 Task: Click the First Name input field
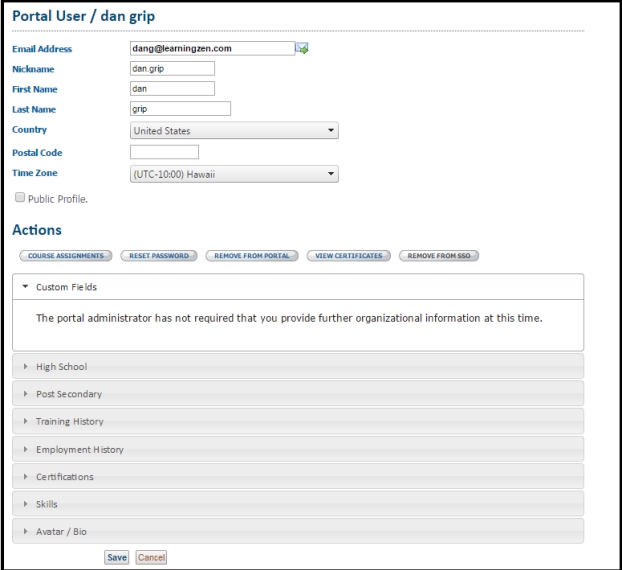tap(172, 88)
